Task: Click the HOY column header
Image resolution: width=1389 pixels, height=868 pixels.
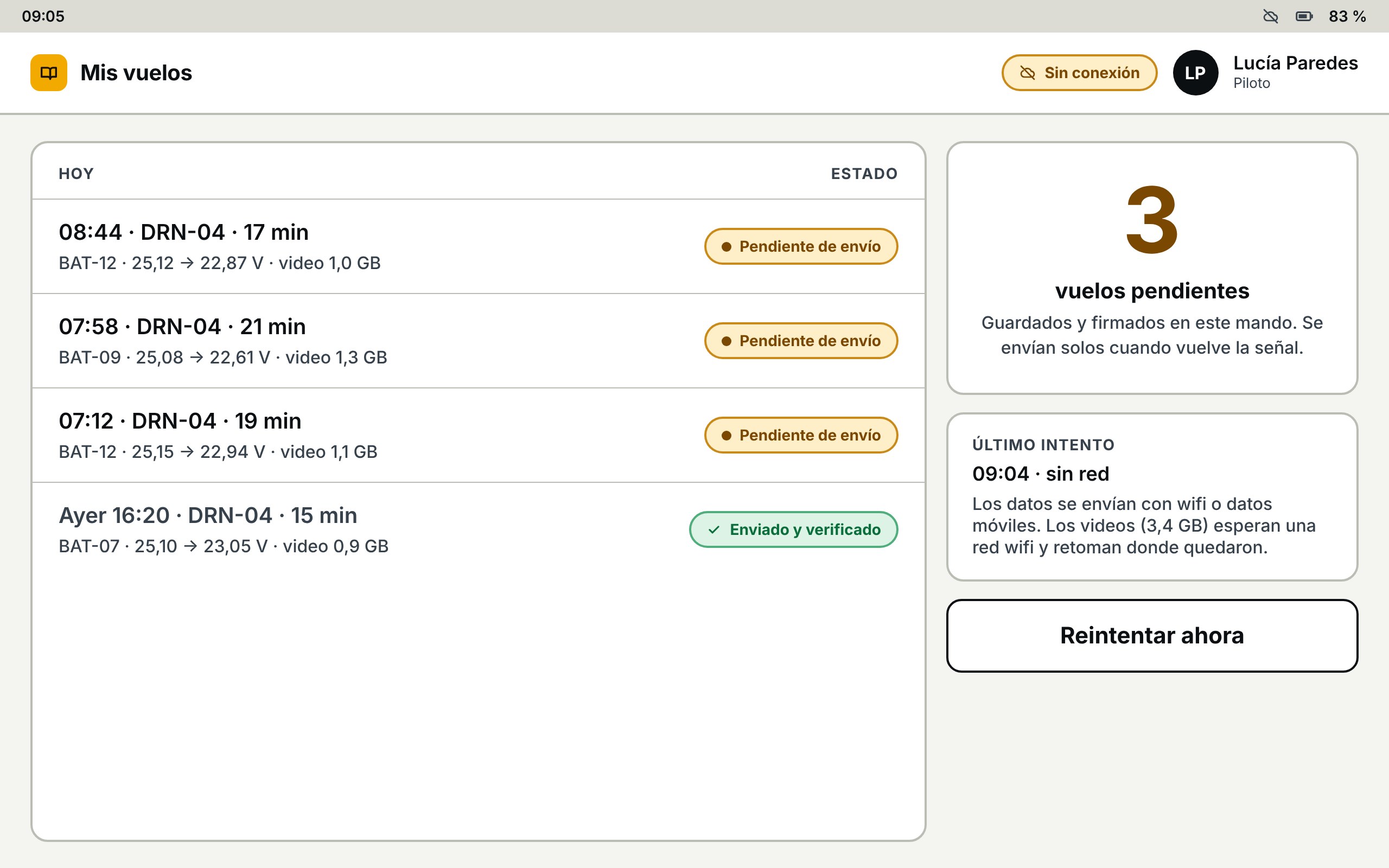Action: (x=76, y=174)
